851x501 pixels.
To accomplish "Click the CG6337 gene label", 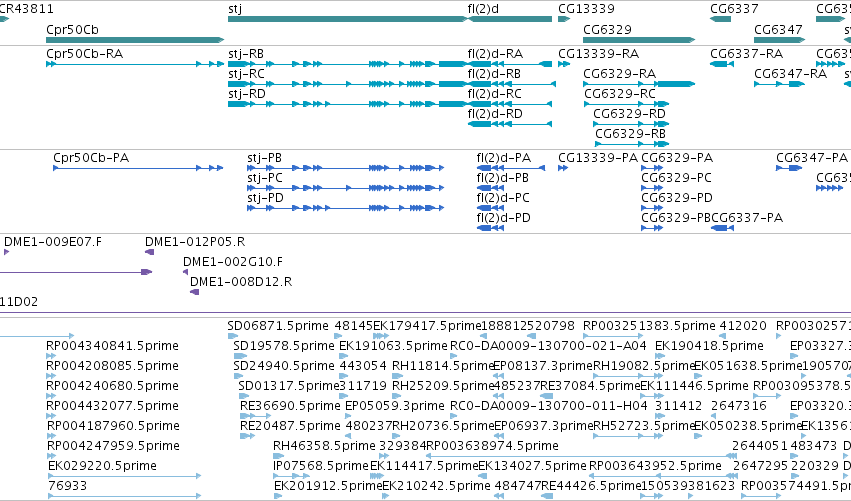I will (734, 9).
